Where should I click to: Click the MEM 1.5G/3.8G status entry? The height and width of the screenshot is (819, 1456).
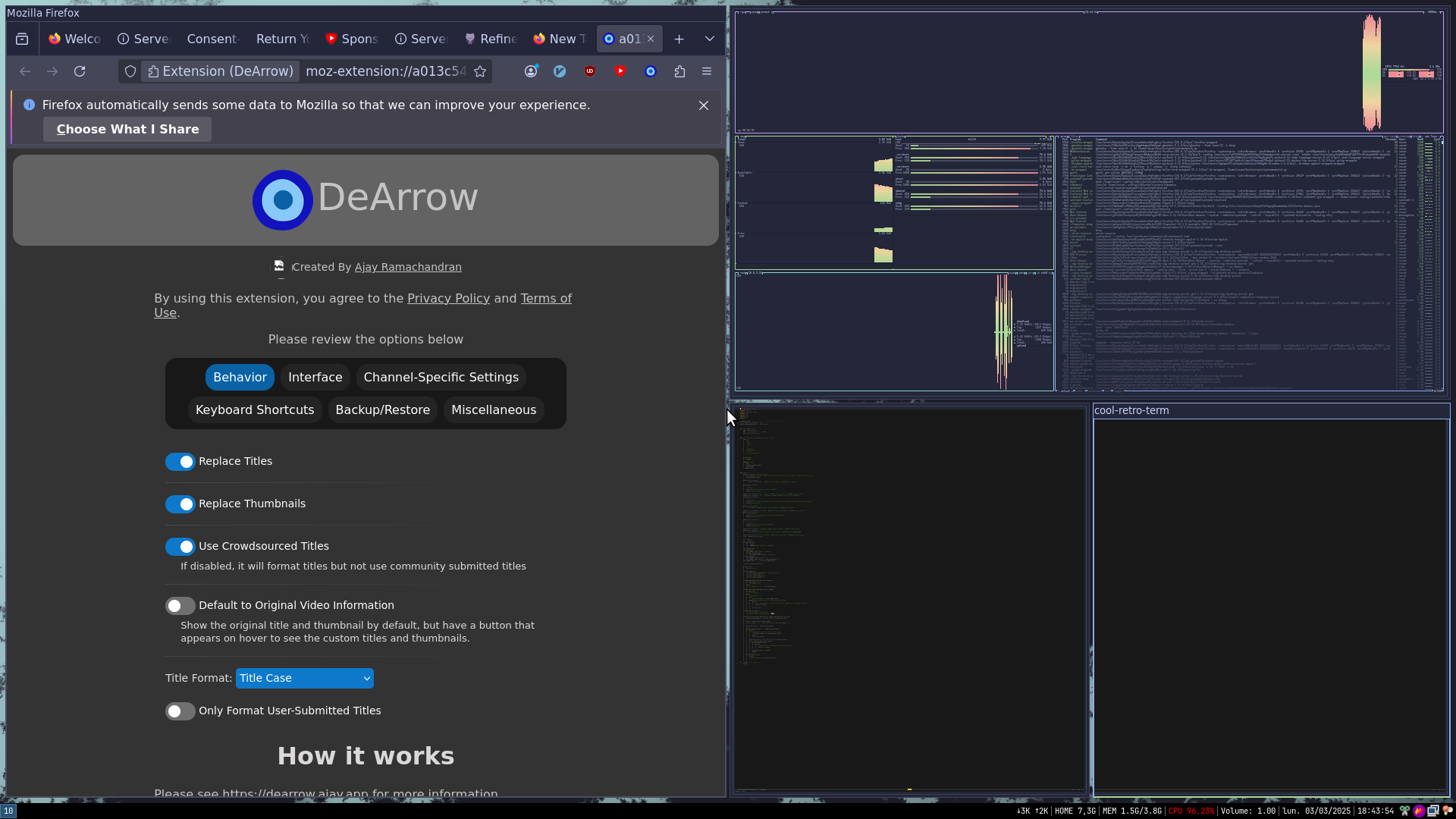pos(1131,811)
